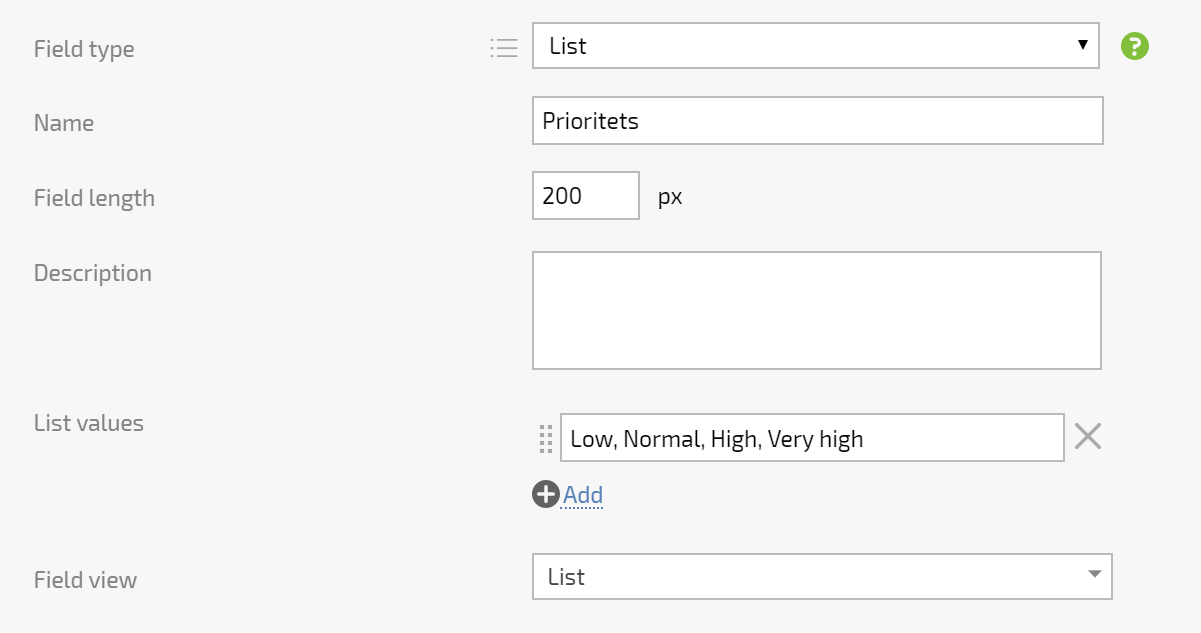Screen dimensions: 1201x633
Task: Click the gray arrow on Field view box
Action: click(x=1094, y=574)
